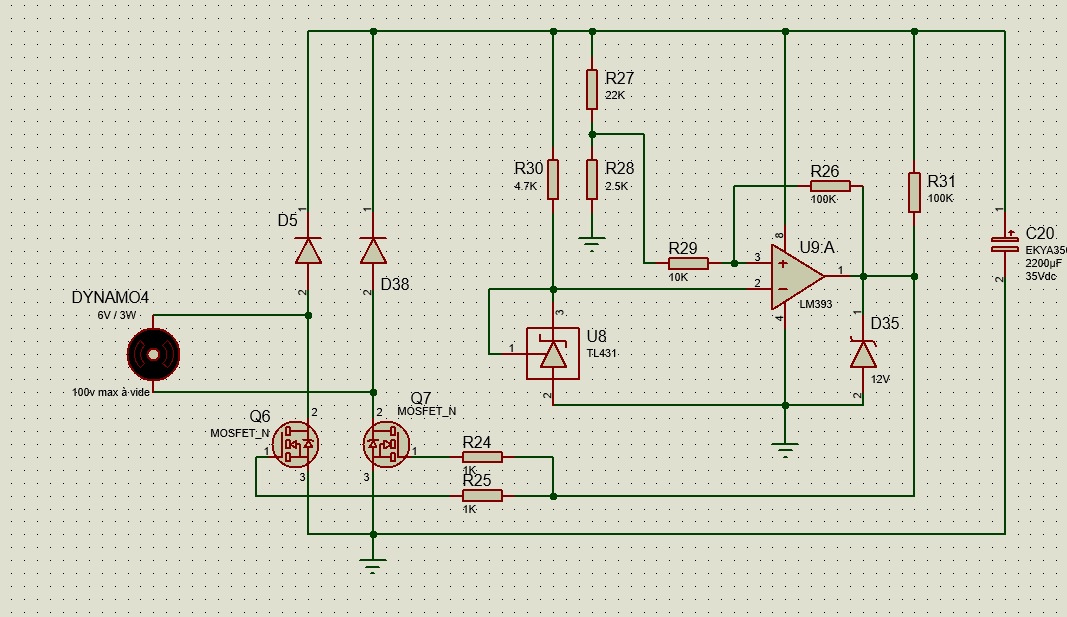1067x617 pixels.
Task: Select resistor R31 body
Action: pyautogui.click(x=915, y=193)
